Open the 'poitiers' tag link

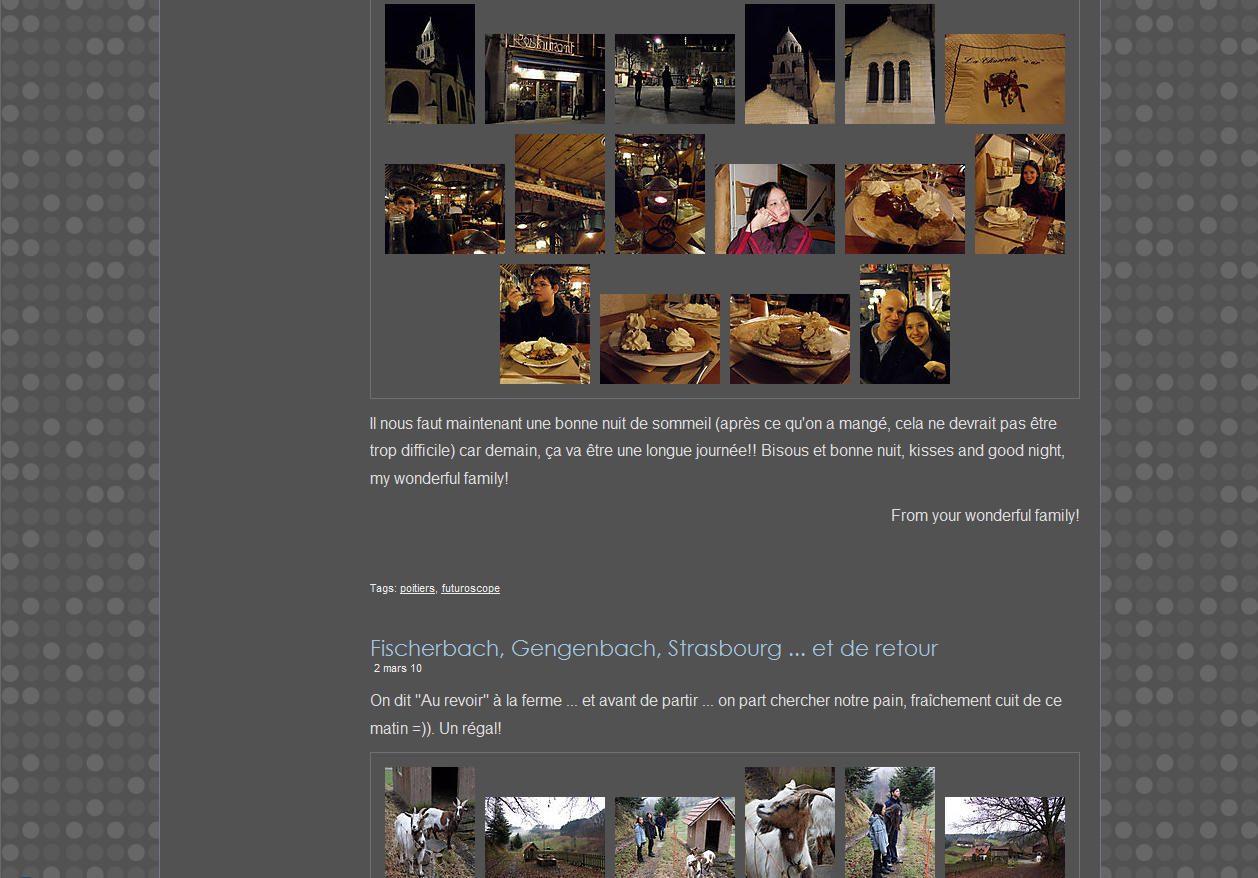[x=417, y=589]
